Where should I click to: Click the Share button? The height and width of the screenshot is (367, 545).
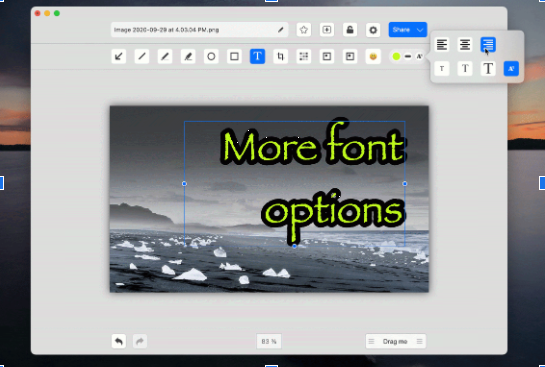point(402,30)
